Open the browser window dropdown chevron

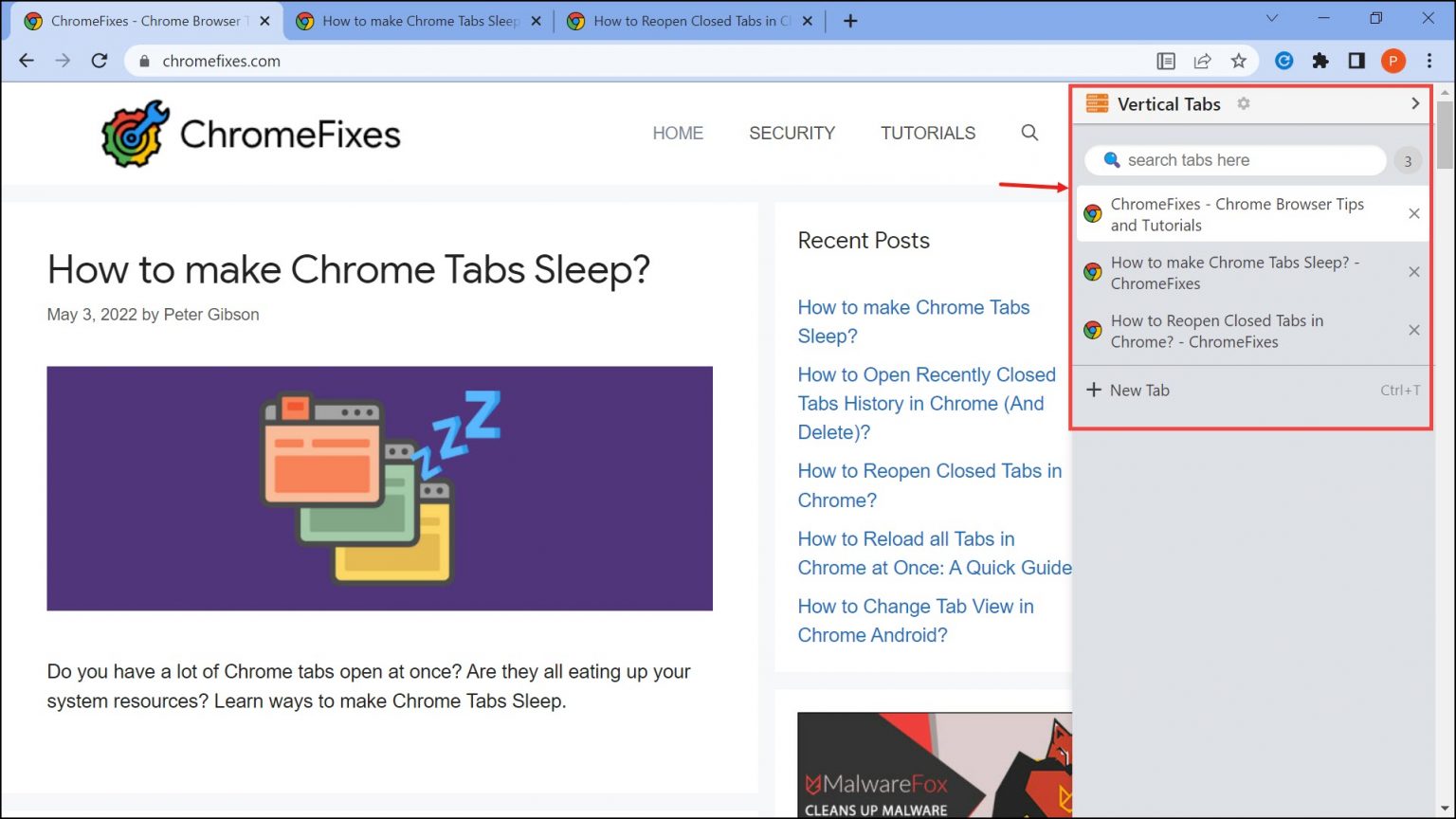(1271, 18)
